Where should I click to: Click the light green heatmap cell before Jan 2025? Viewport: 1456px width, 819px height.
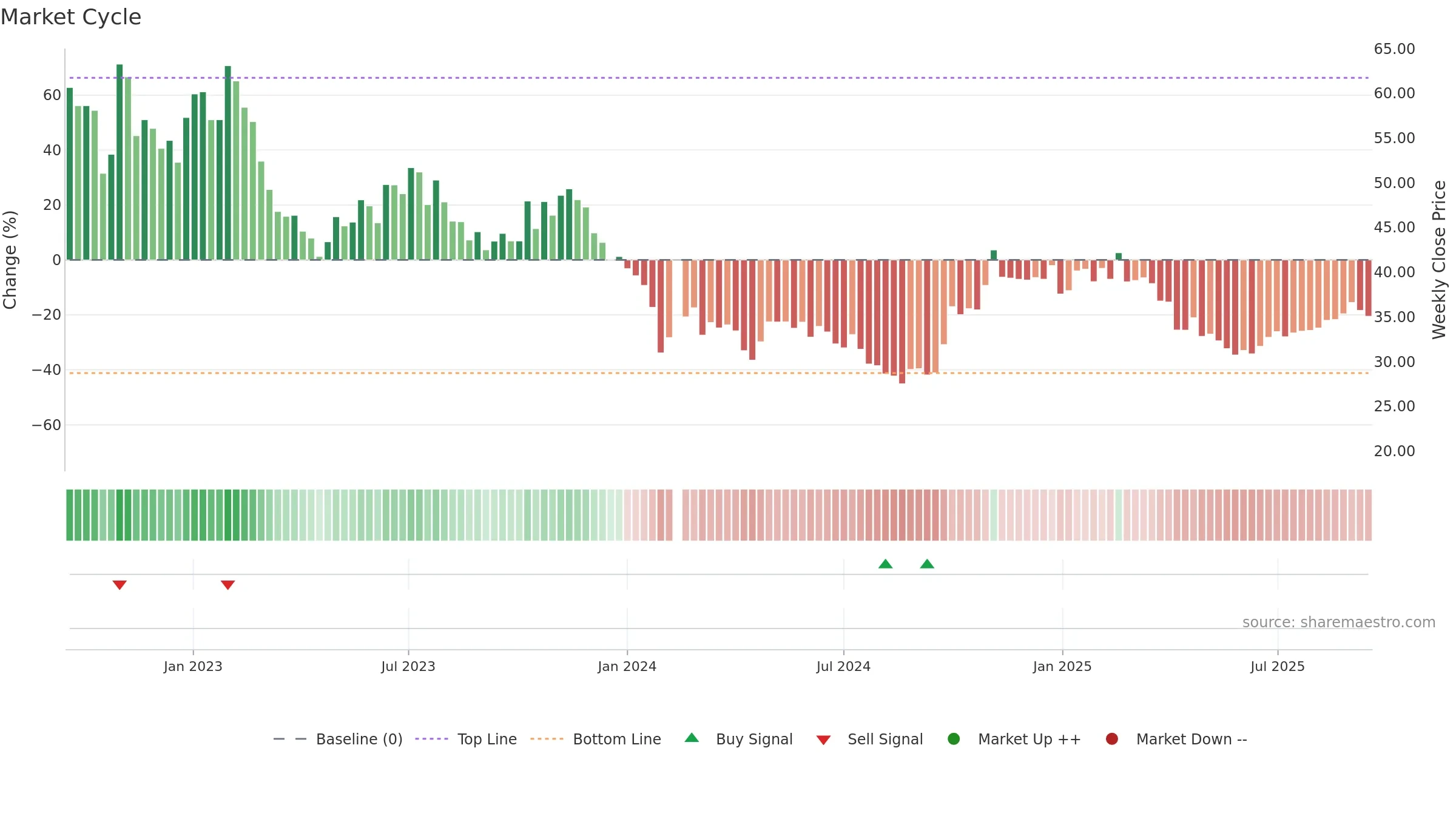point(994,515)
